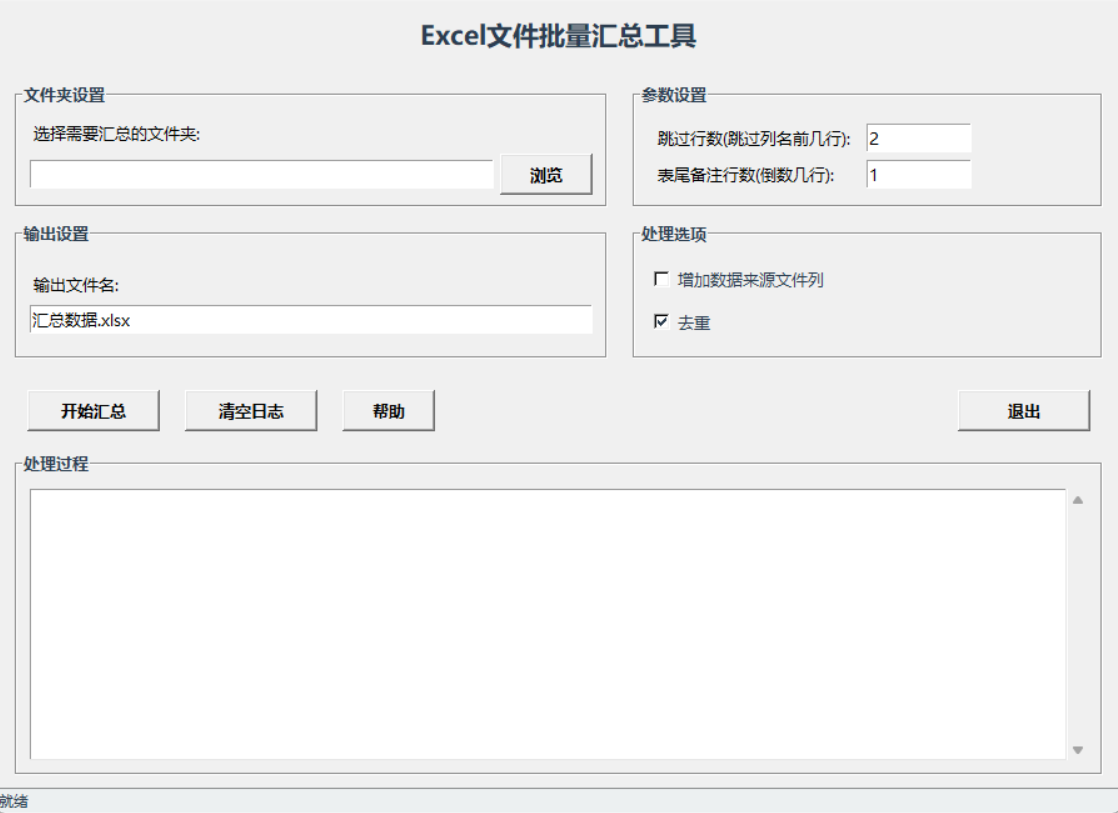Open help with 帮助 button
The image size is (1118, 813).
[389, 411]
